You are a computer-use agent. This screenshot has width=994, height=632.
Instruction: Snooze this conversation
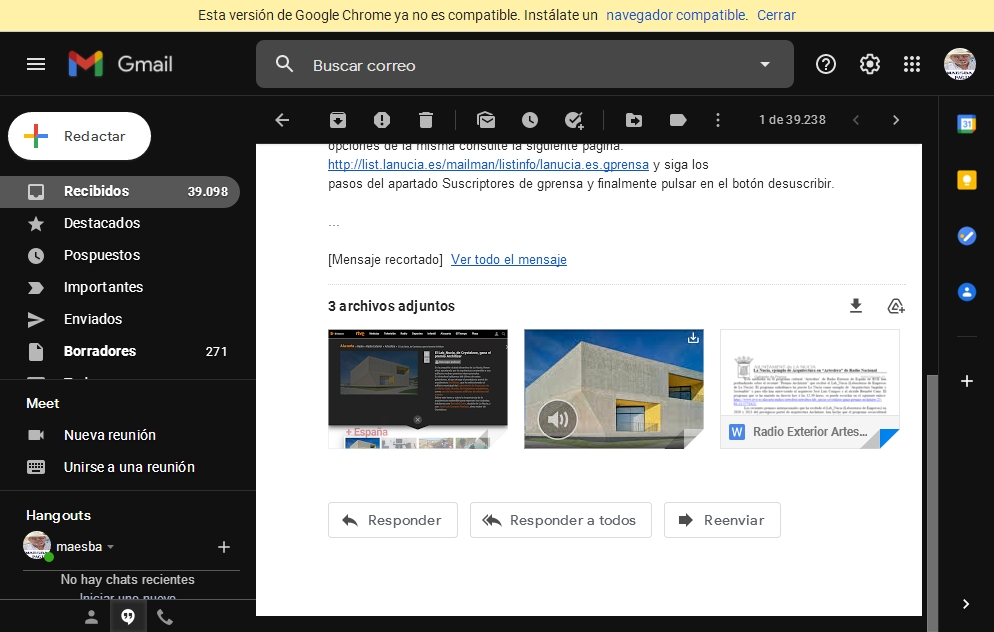(x=530, y=119)
